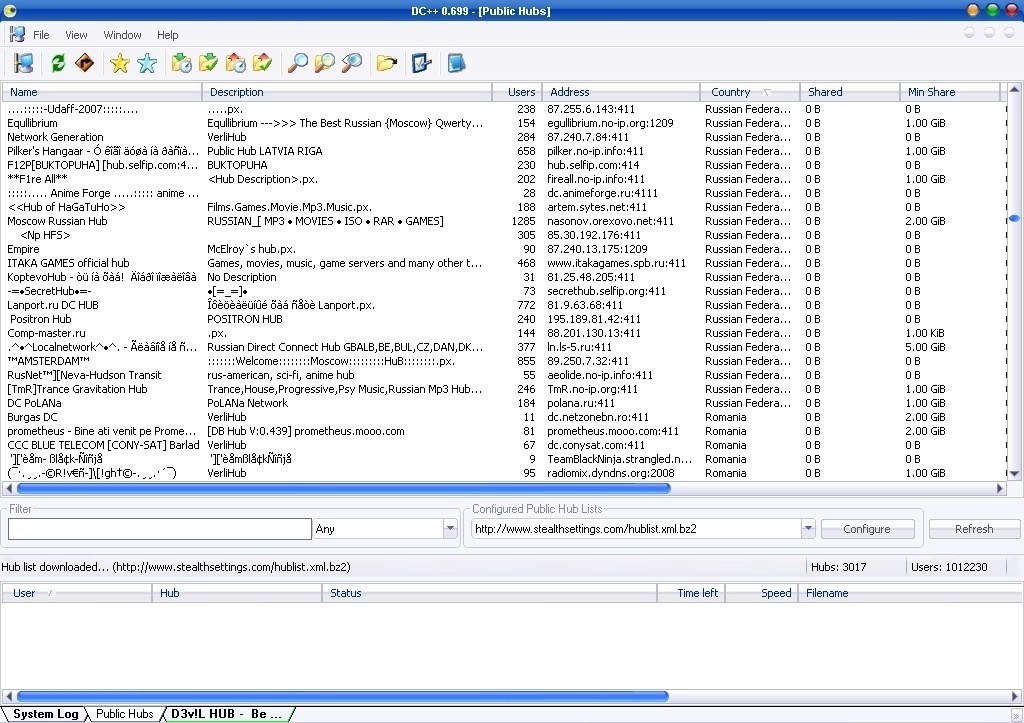
Task: Click the green Reconnect arrows icon
Action: (x=58, y=64)
